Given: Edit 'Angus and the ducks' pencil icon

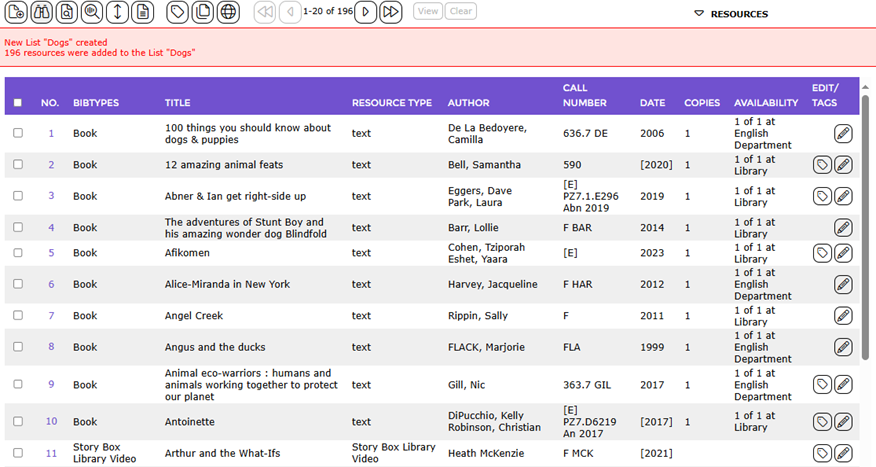Looking at the screenshot, I should (x=843, y=347).
